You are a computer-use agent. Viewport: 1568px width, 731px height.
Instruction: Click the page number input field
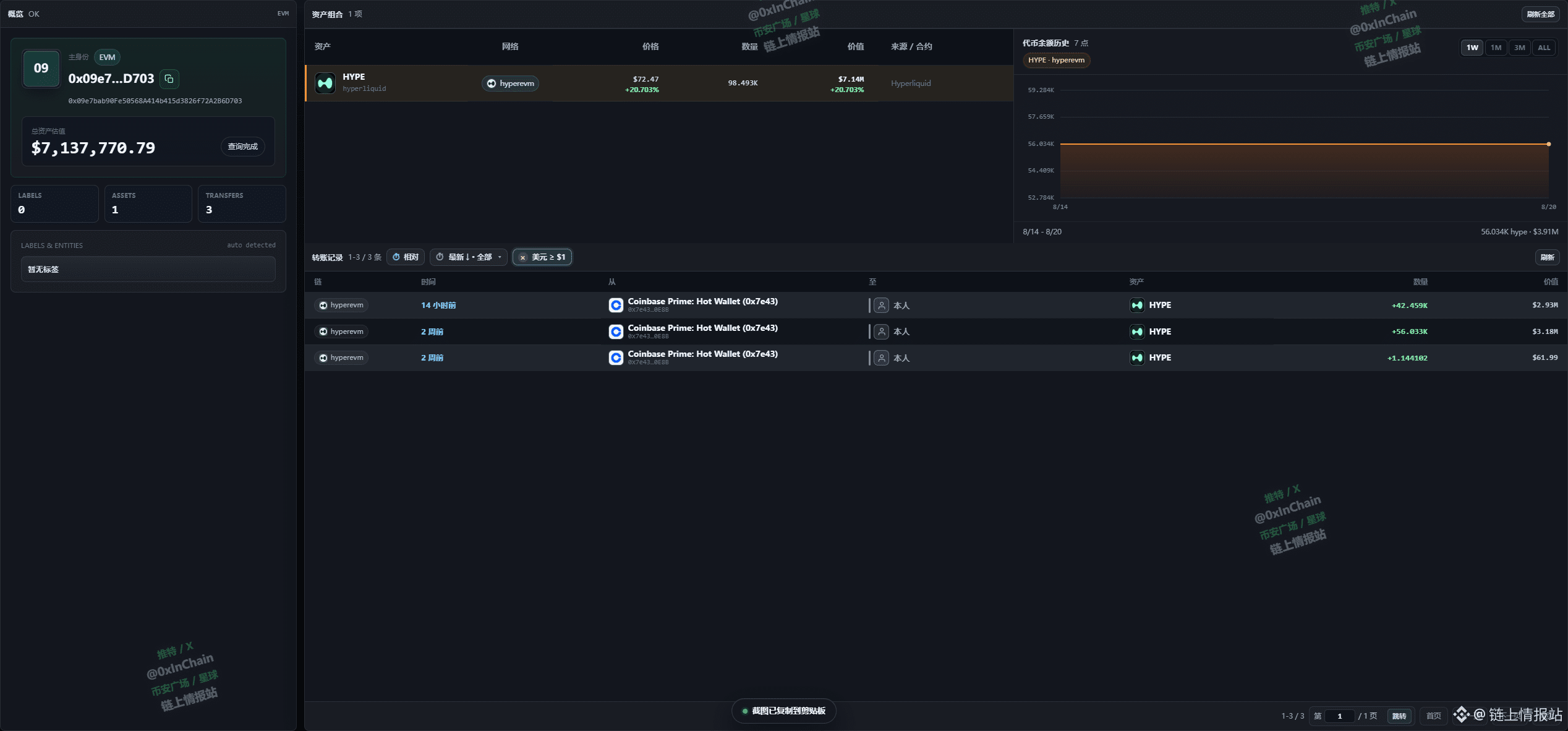pos(1340,716)
